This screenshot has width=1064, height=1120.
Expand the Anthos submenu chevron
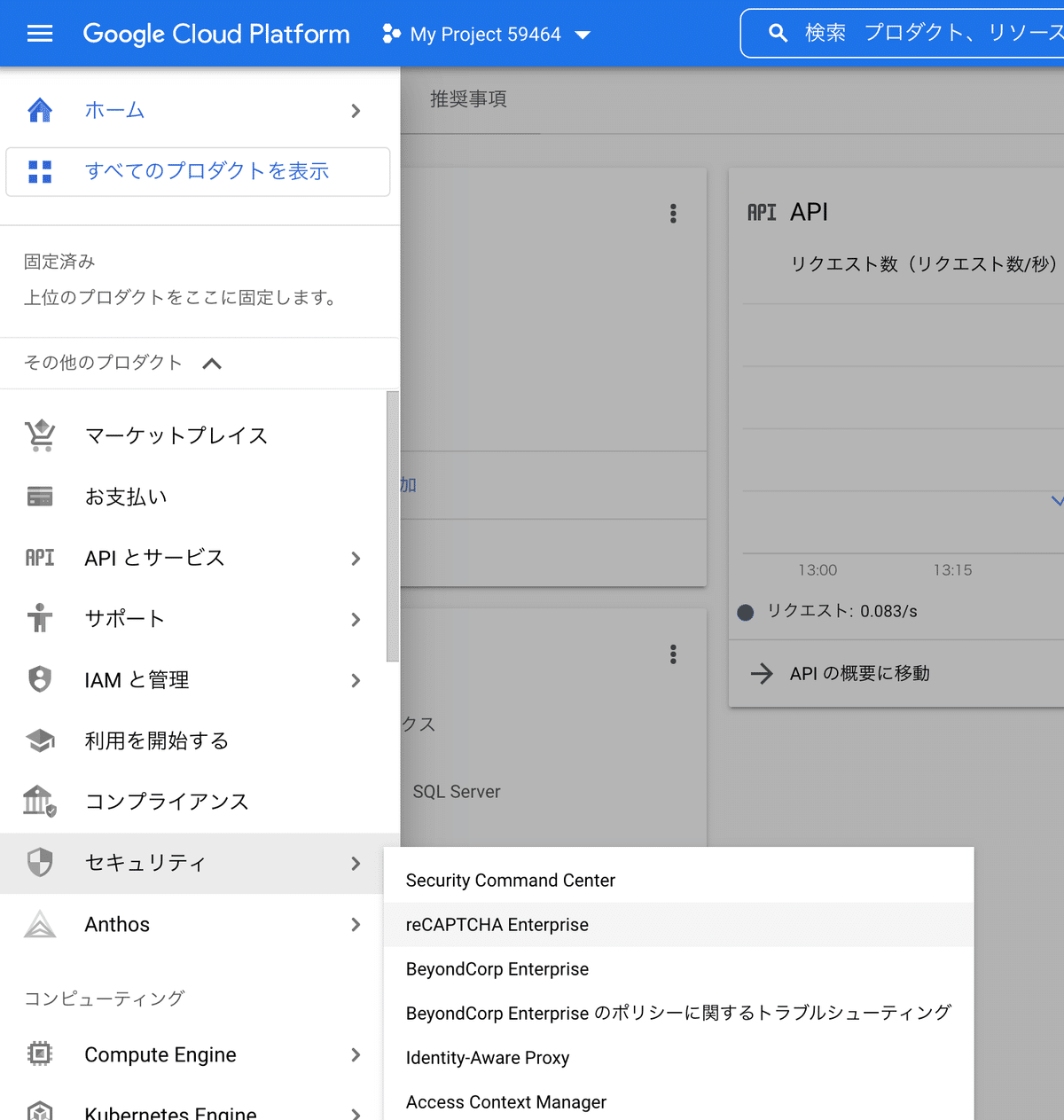point(356,924)
